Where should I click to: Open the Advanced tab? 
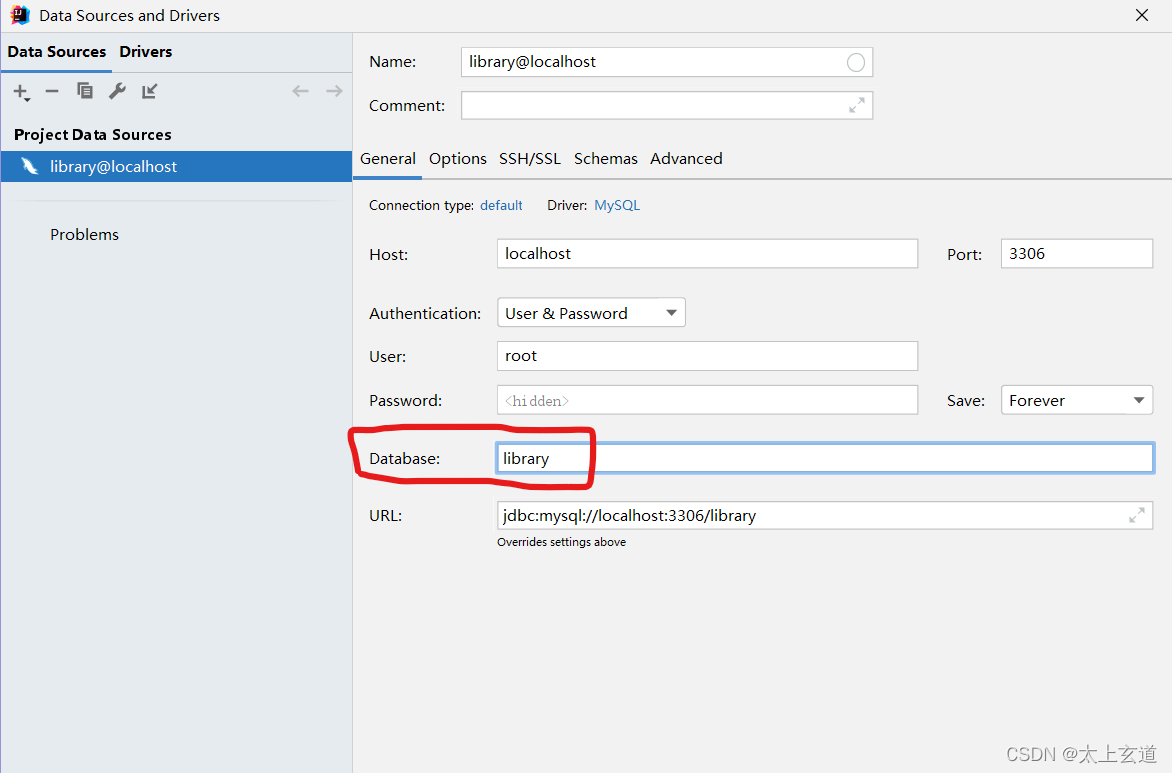pyautogui.click(x=686, y=158)
